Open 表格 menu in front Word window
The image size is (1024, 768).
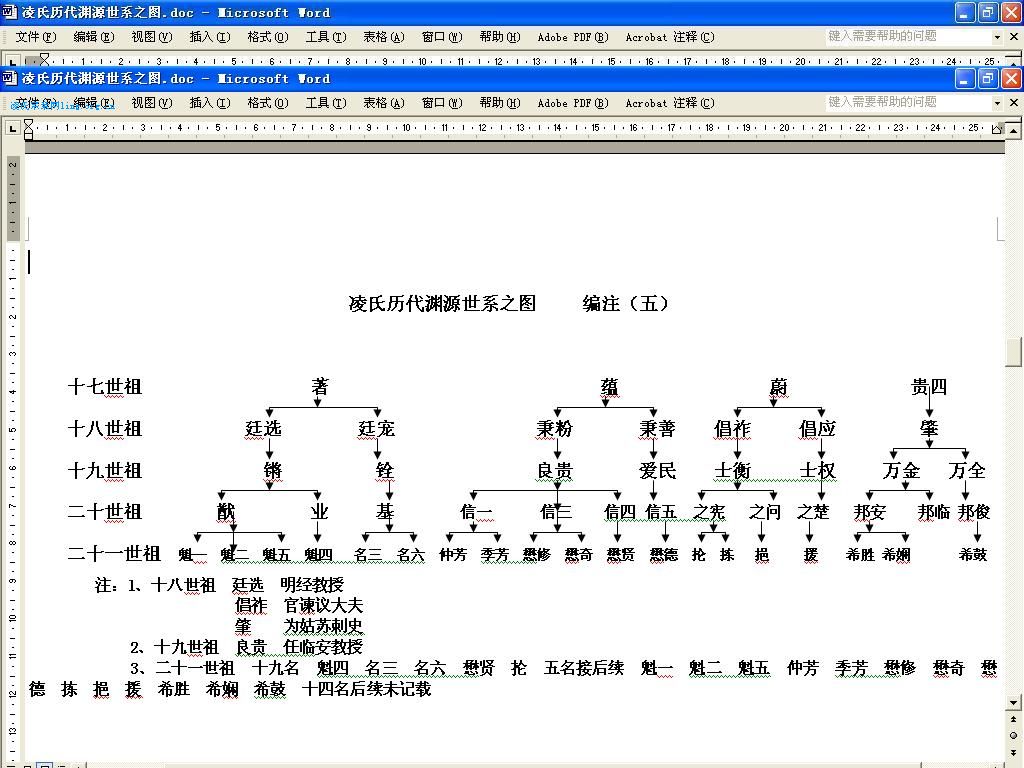384,103
